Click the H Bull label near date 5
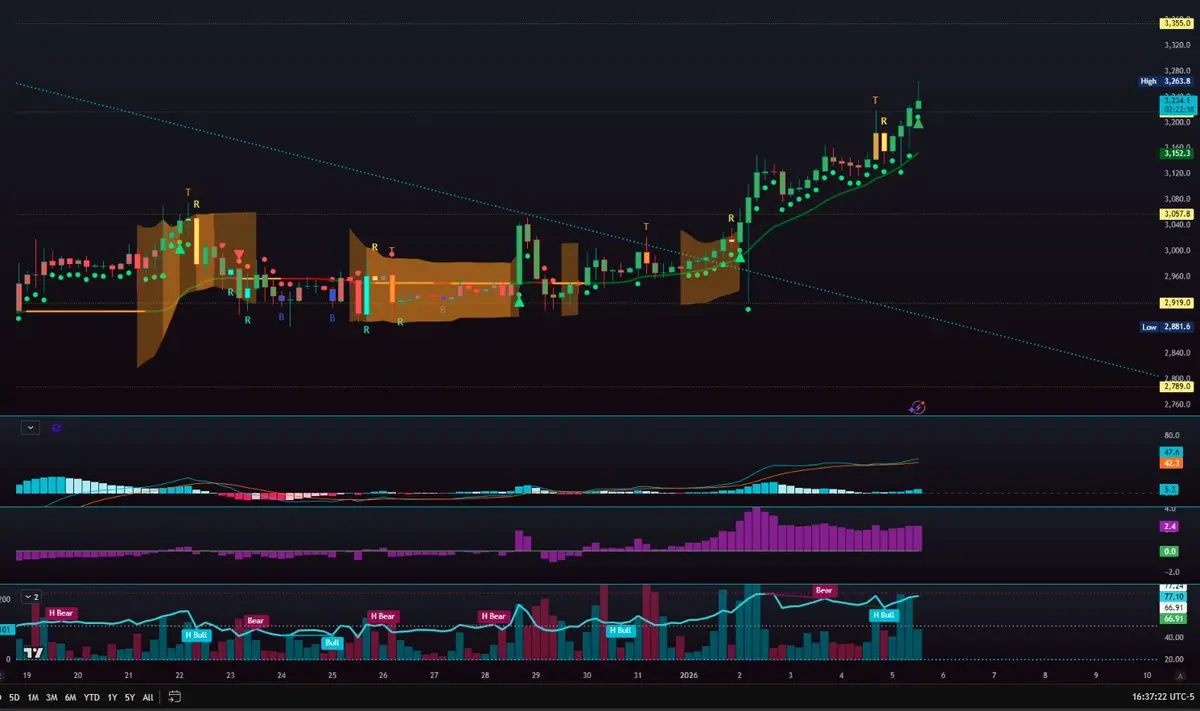This screenshot has width=1200, height=711. tap(884, 615)
